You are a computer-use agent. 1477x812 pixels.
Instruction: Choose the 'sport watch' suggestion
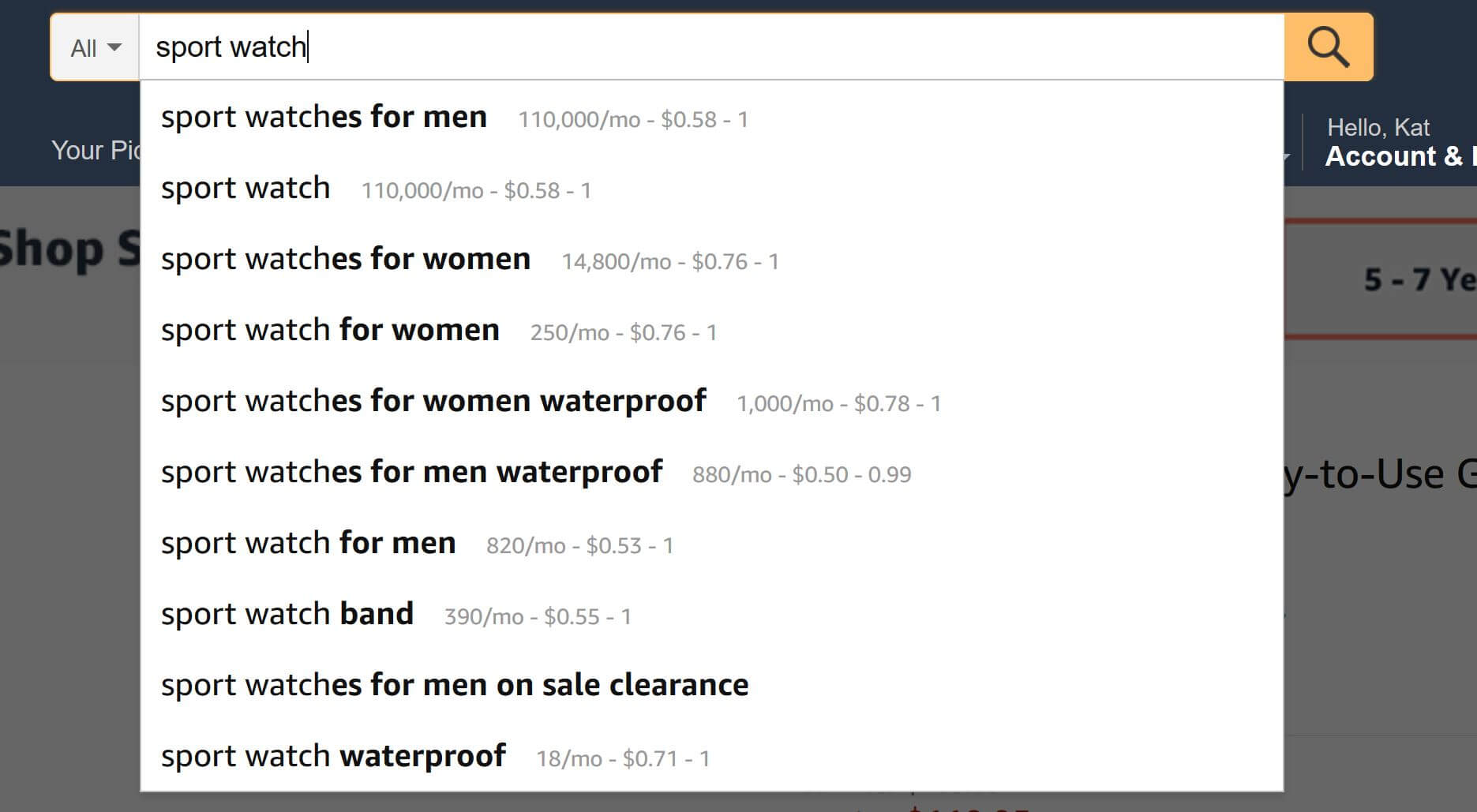(711, 188)
